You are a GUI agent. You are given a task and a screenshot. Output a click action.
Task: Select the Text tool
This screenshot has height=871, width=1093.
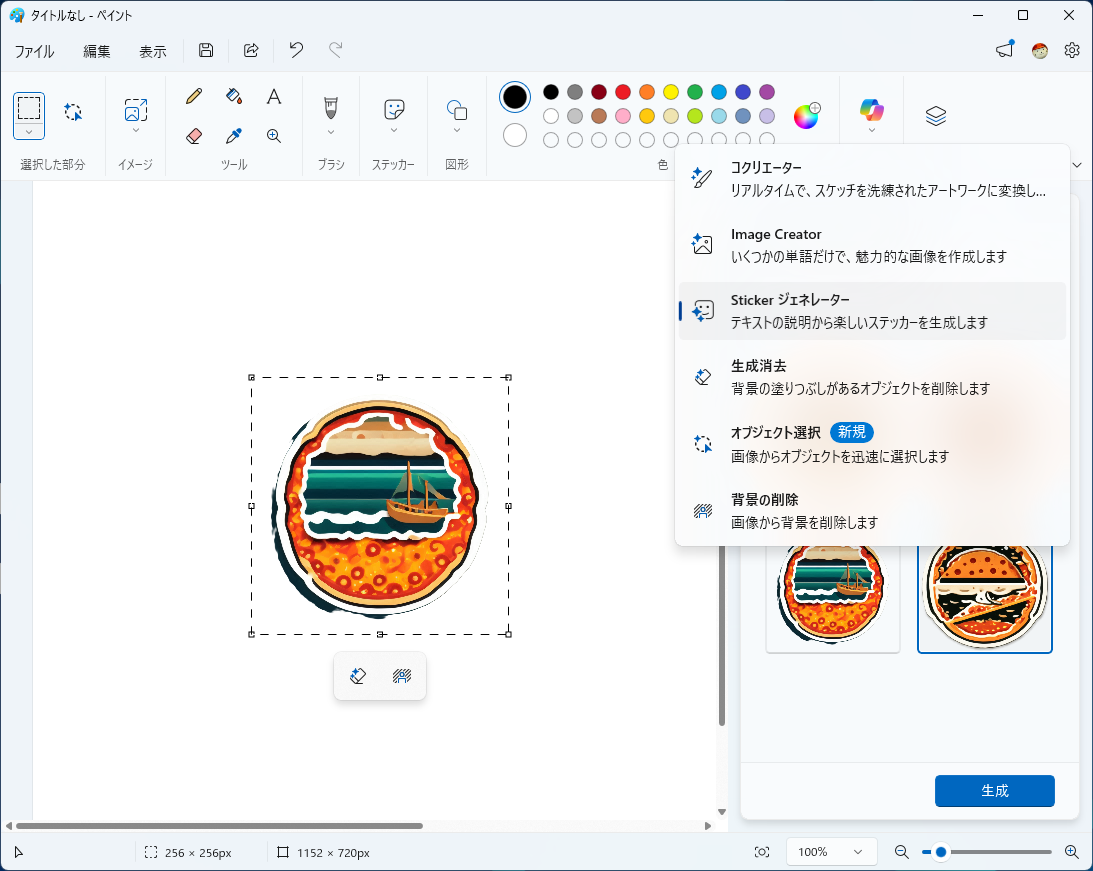tap(274, 96)
